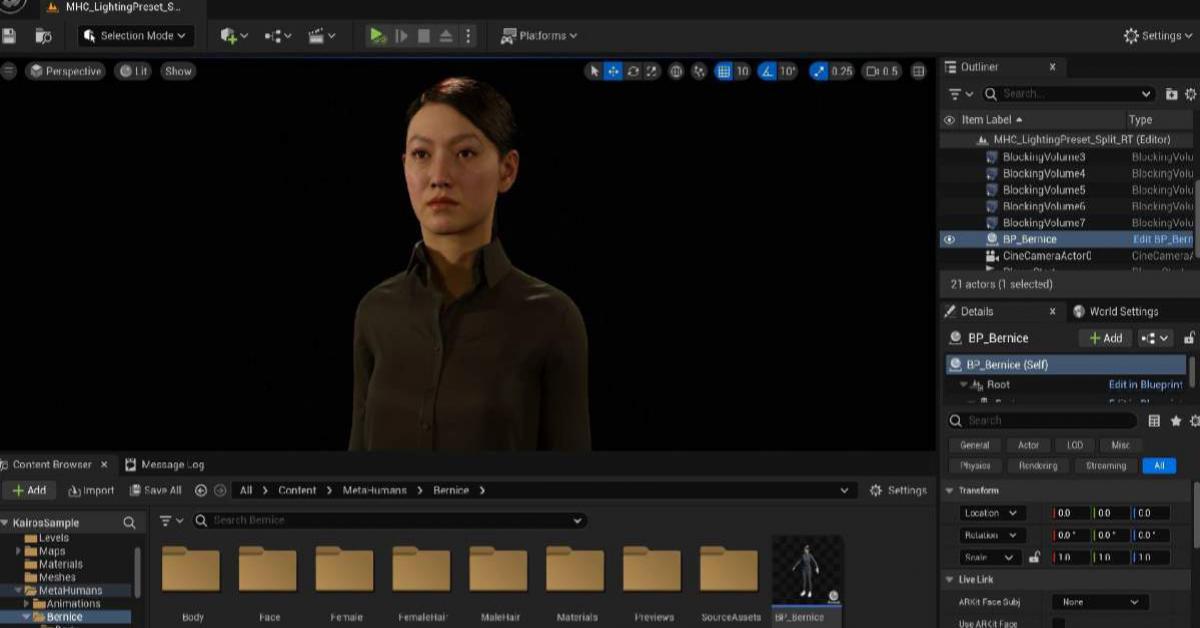Click the Edit BP_Bernice link in Outliner
The height and width of the screenshot is (628, 1200).
[x=1162, y=239]
